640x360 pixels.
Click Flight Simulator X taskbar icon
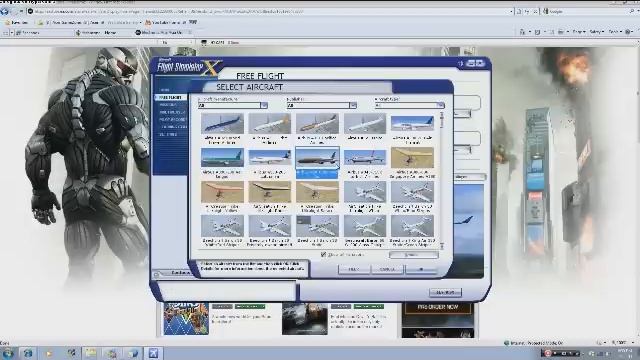(153, 353)
